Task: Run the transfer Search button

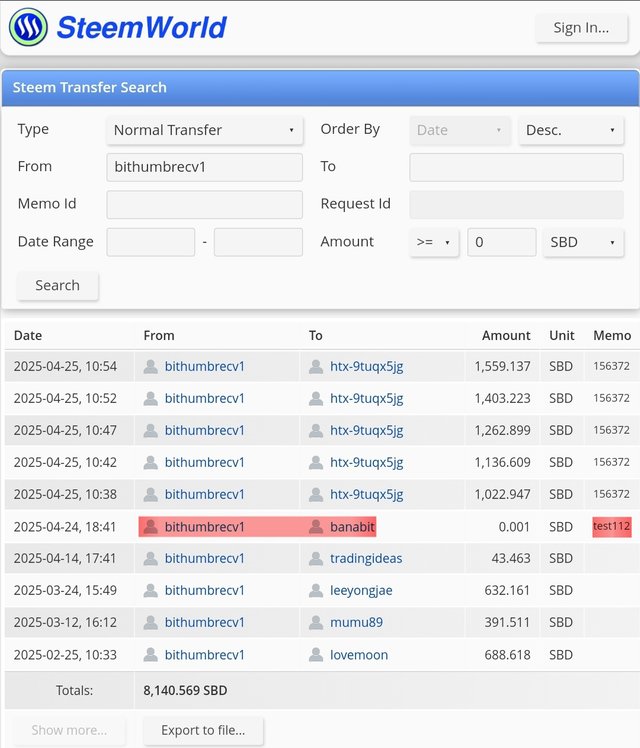Action: (x=58, y=285)
